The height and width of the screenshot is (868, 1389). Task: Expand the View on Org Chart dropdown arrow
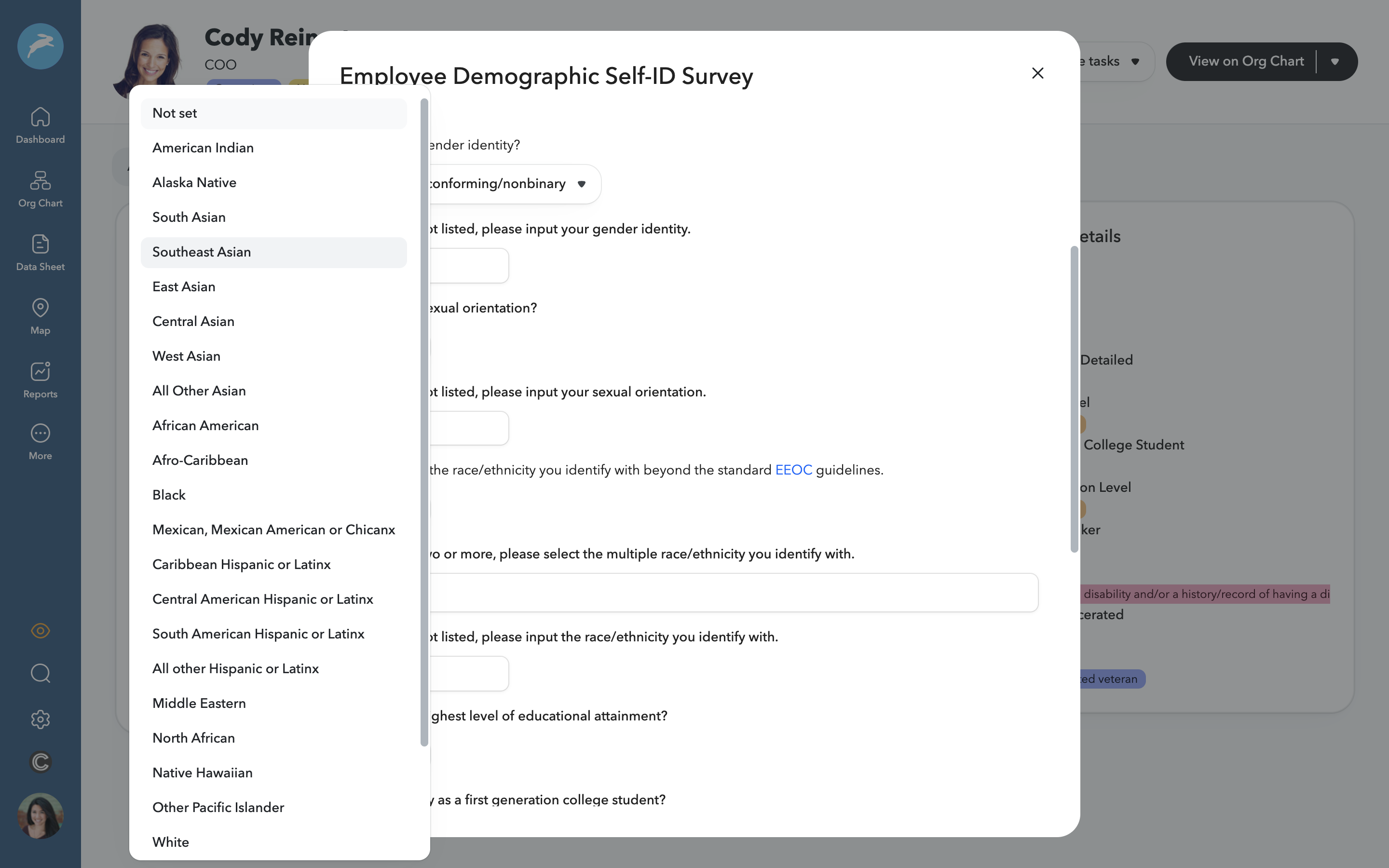tap(1335, 61)
